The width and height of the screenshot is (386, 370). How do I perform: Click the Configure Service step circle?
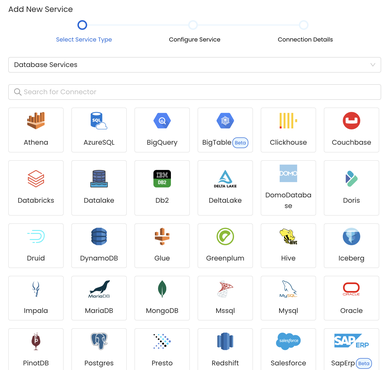193,25
